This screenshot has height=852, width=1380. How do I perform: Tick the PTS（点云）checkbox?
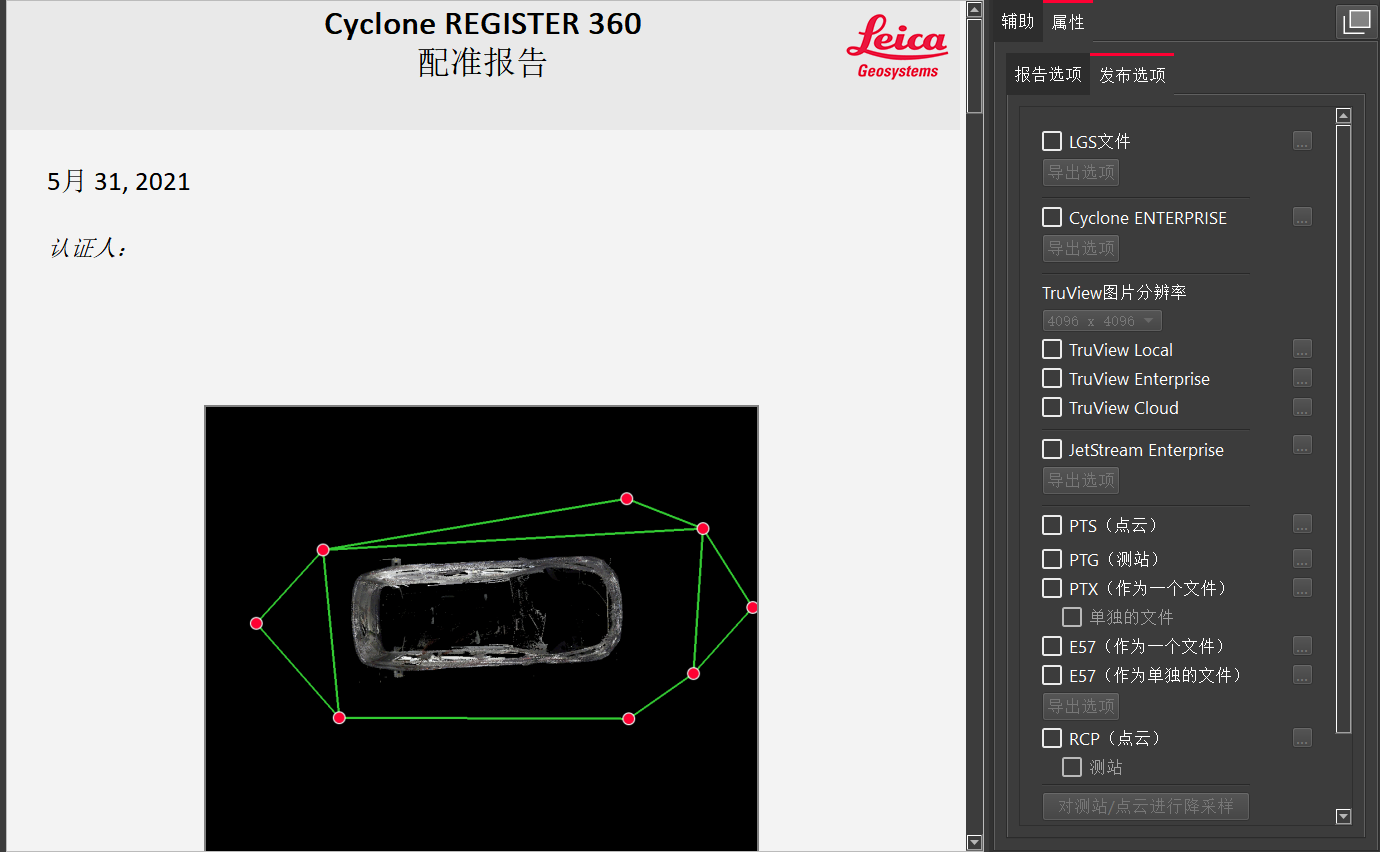tap(1052, 525)
